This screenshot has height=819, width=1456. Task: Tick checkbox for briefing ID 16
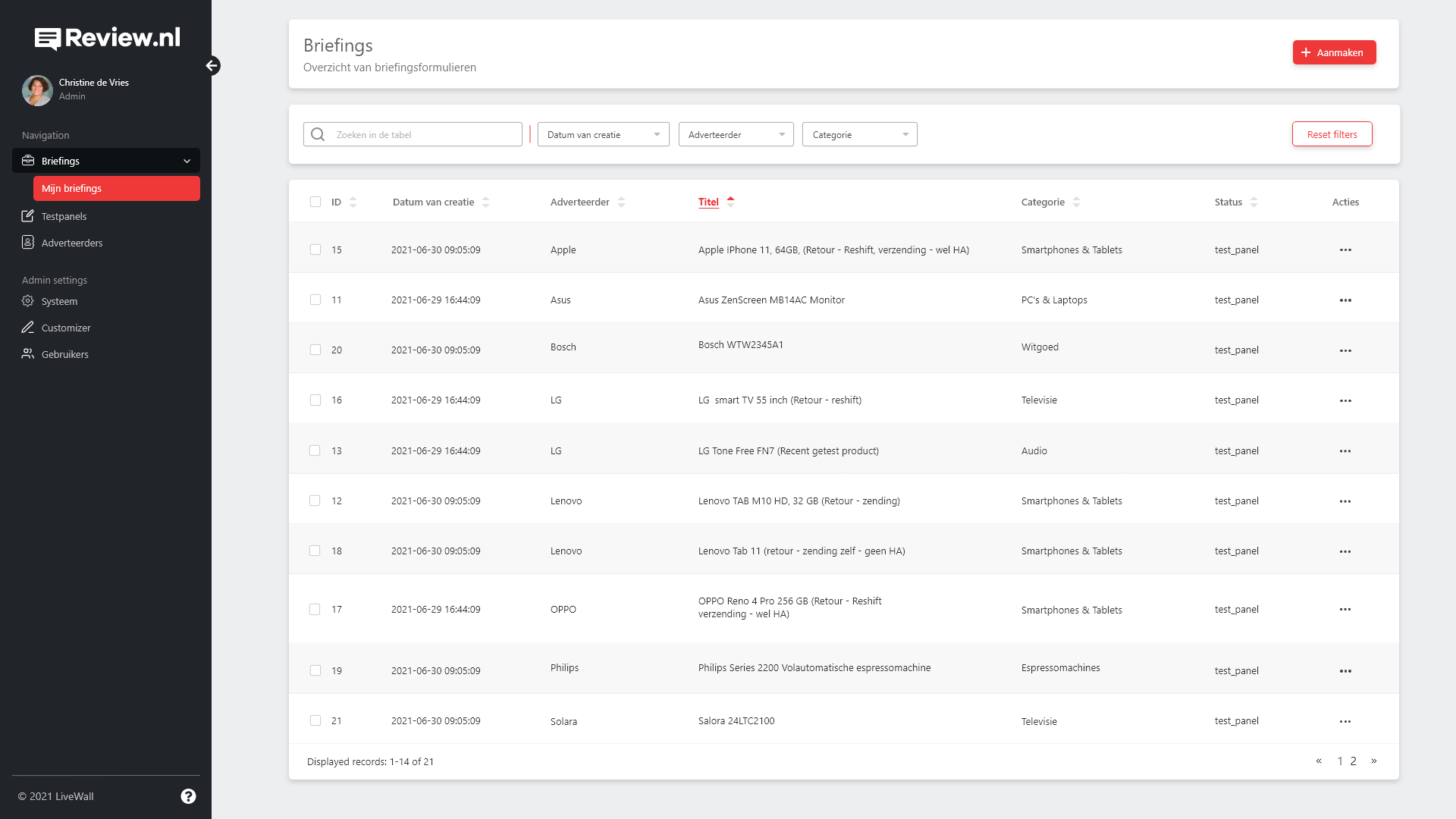point(315,400)
